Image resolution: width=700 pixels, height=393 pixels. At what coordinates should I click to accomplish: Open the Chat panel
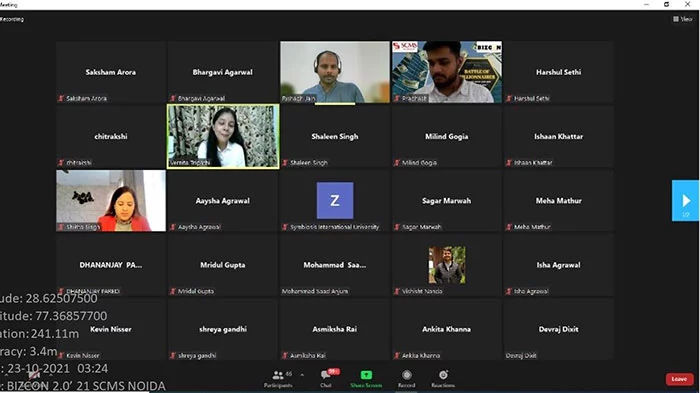click(x=326, y=379)
